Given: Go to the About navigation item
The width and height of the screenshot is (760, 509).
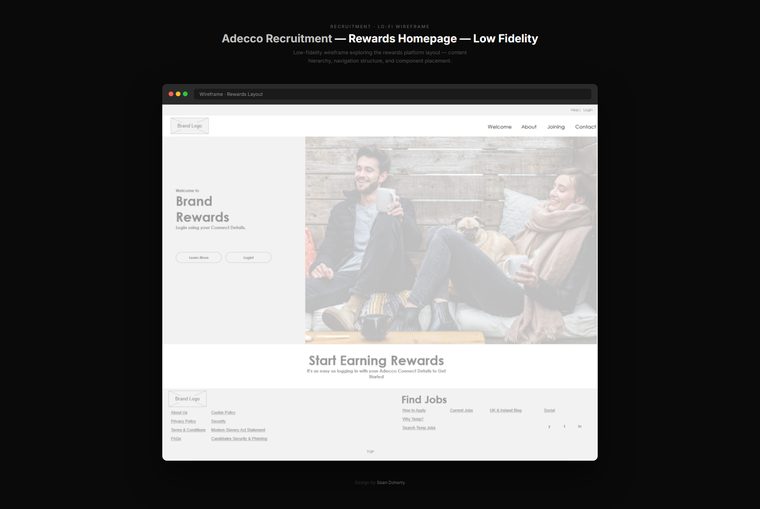Looking at the screenshot, I should click(529, 127).
